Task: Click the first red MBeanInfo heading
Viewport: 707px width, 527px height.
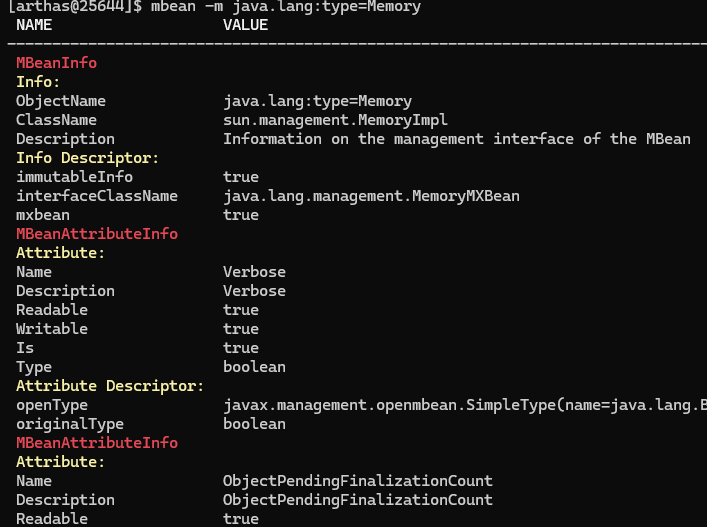Action: click(x=57, y=63)
